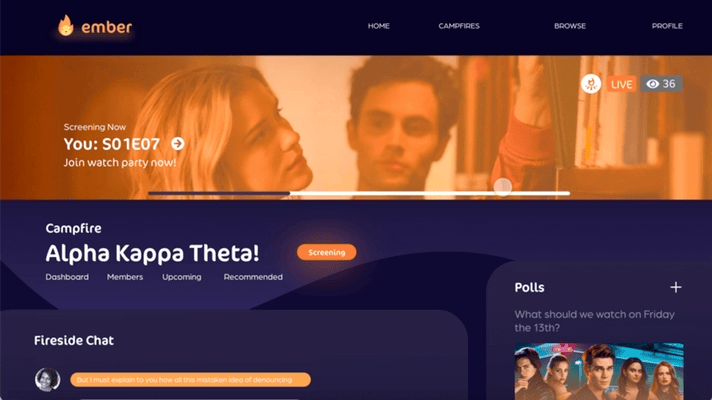
Task: Add a new poll with plus icon
Action: (x=676, y=287)
